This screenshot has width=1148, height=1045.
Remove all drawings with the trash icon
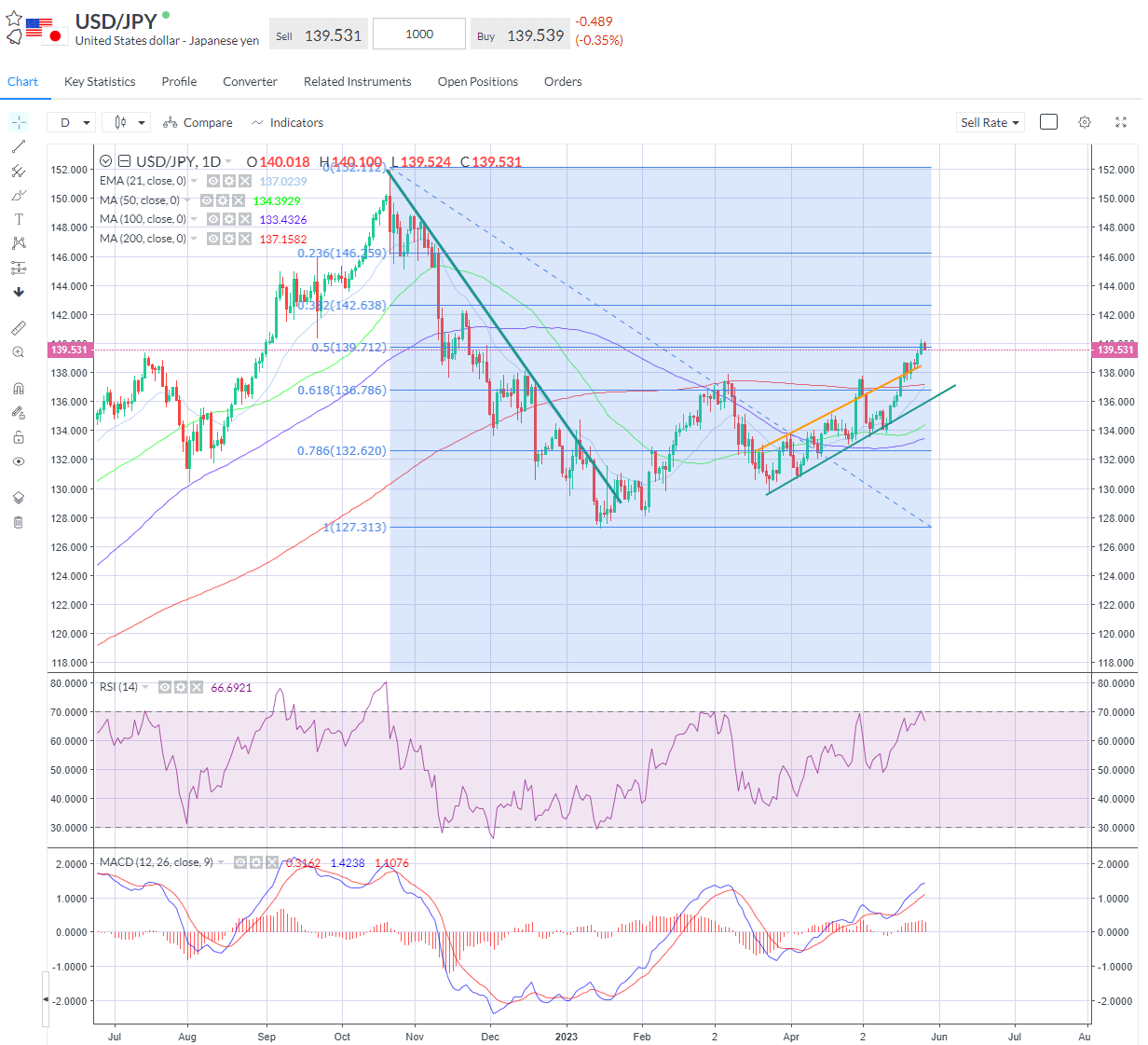coord(19,522)
